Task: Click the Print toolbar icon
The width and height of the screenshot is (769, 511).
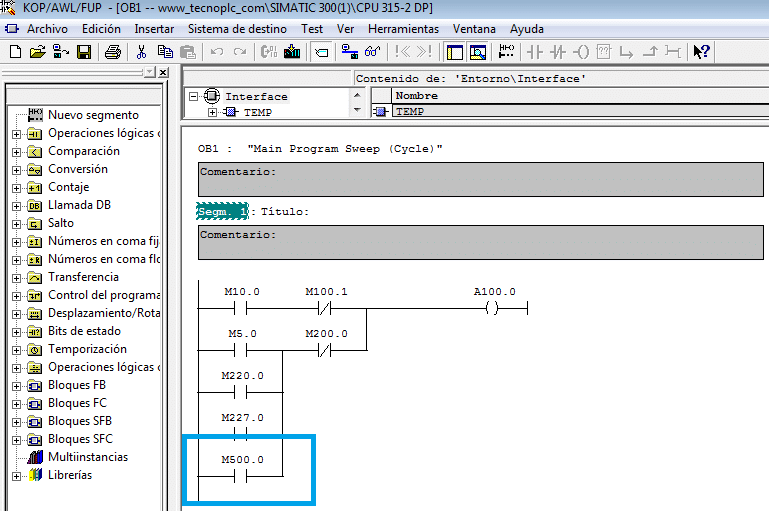Action: coord(113,51)
